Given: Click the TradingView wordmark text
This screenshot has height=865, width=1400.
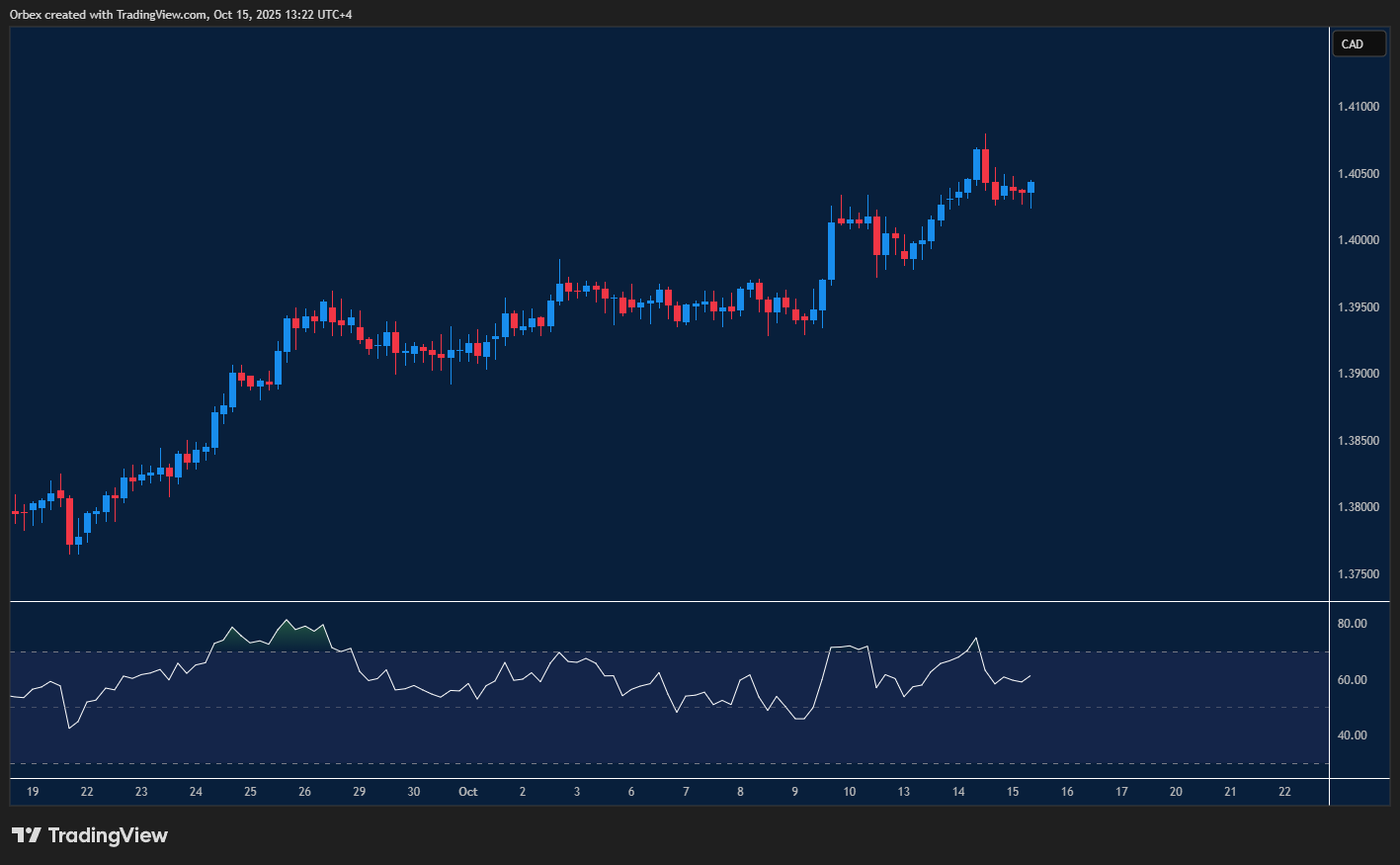Looking at the screenshot, I should (x=108, y=835).
